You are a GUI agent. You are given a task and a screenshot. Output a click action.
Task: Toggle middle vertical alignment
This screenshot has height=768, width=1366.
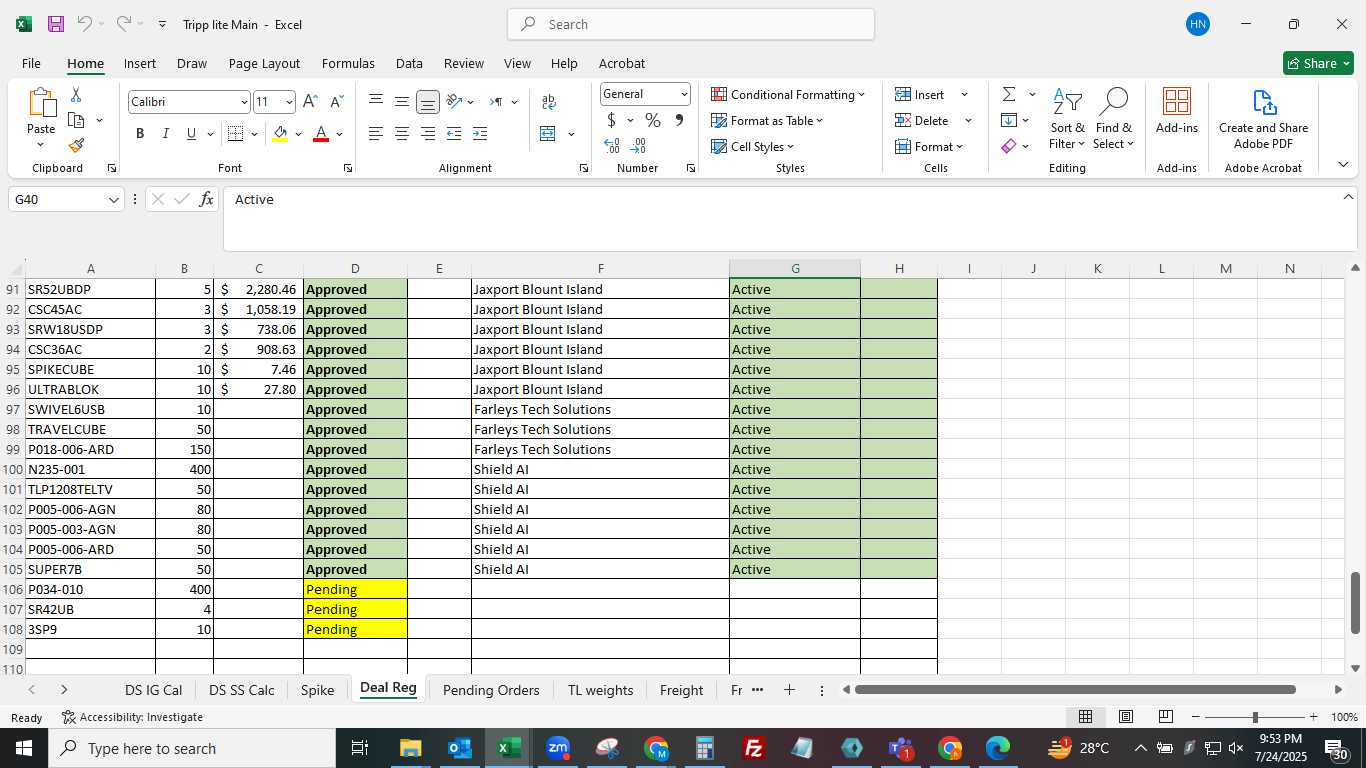pos(402,102)
